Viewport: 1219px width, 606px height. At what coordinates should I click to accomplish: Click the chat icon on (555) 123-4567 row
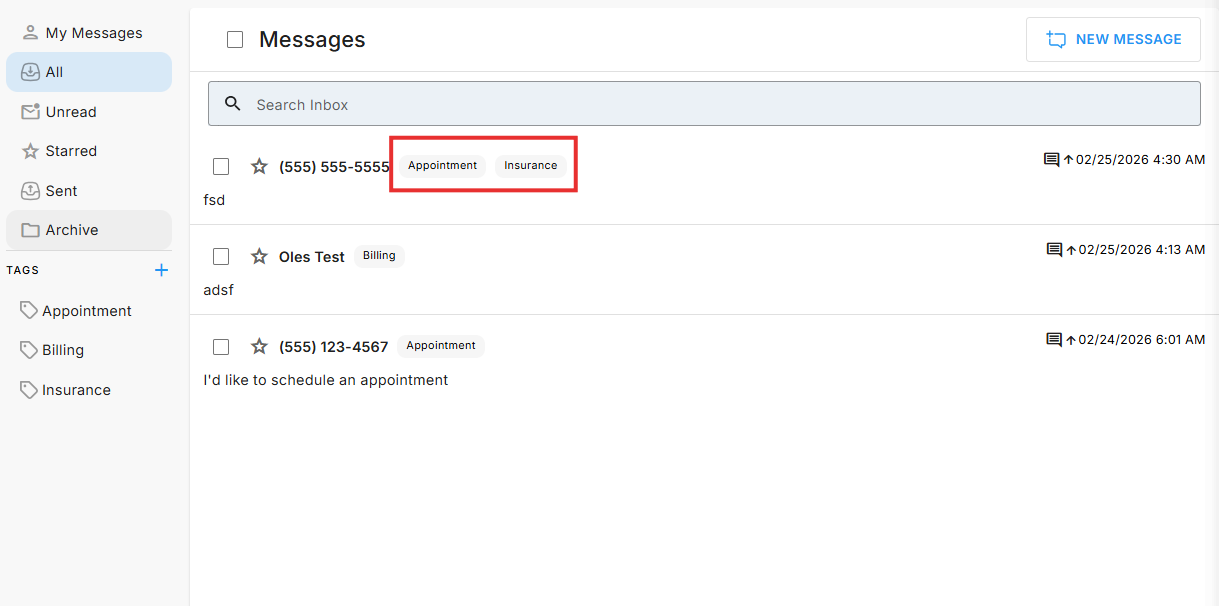point(1053,340)
